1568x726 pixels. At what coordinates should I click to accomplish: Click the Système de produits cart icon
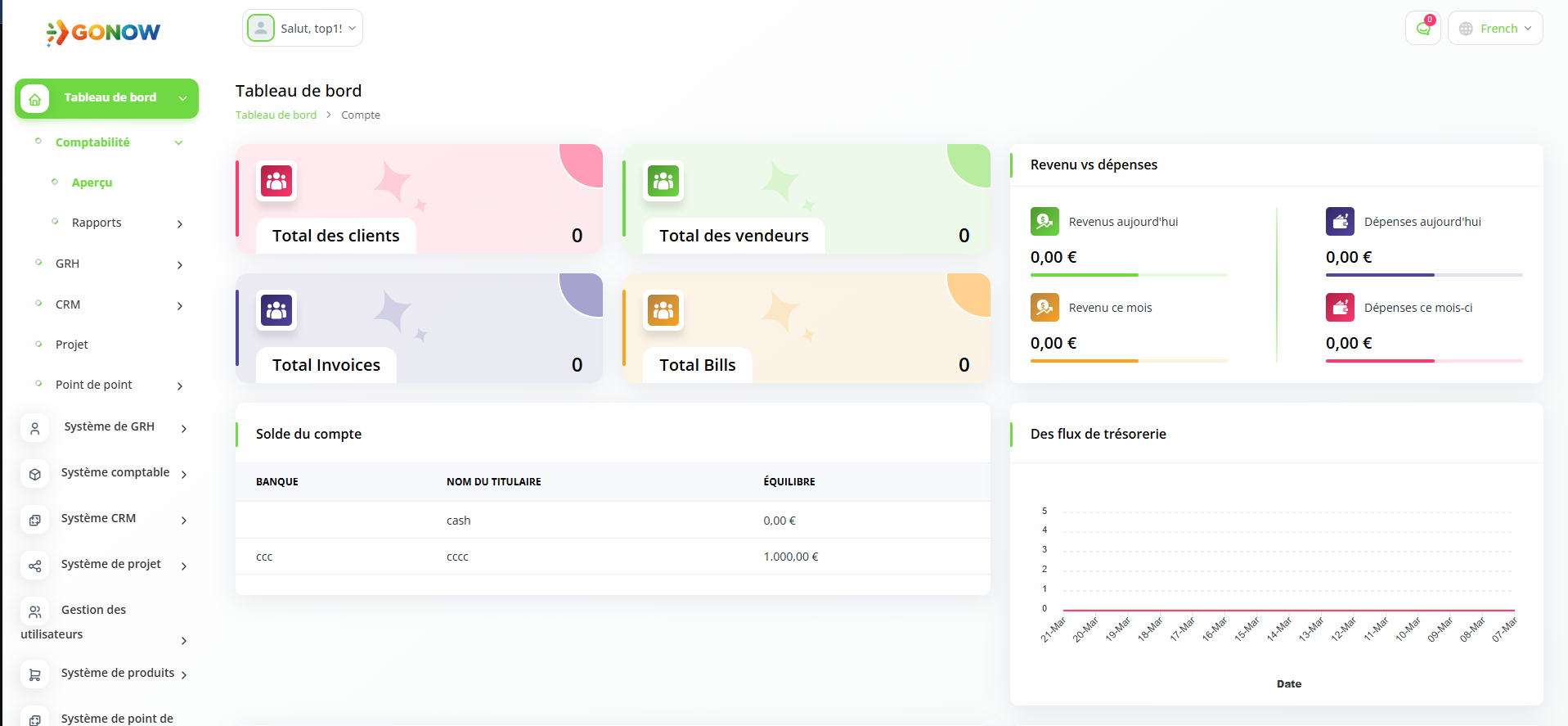pyautogui.click(x=34, y=675)
